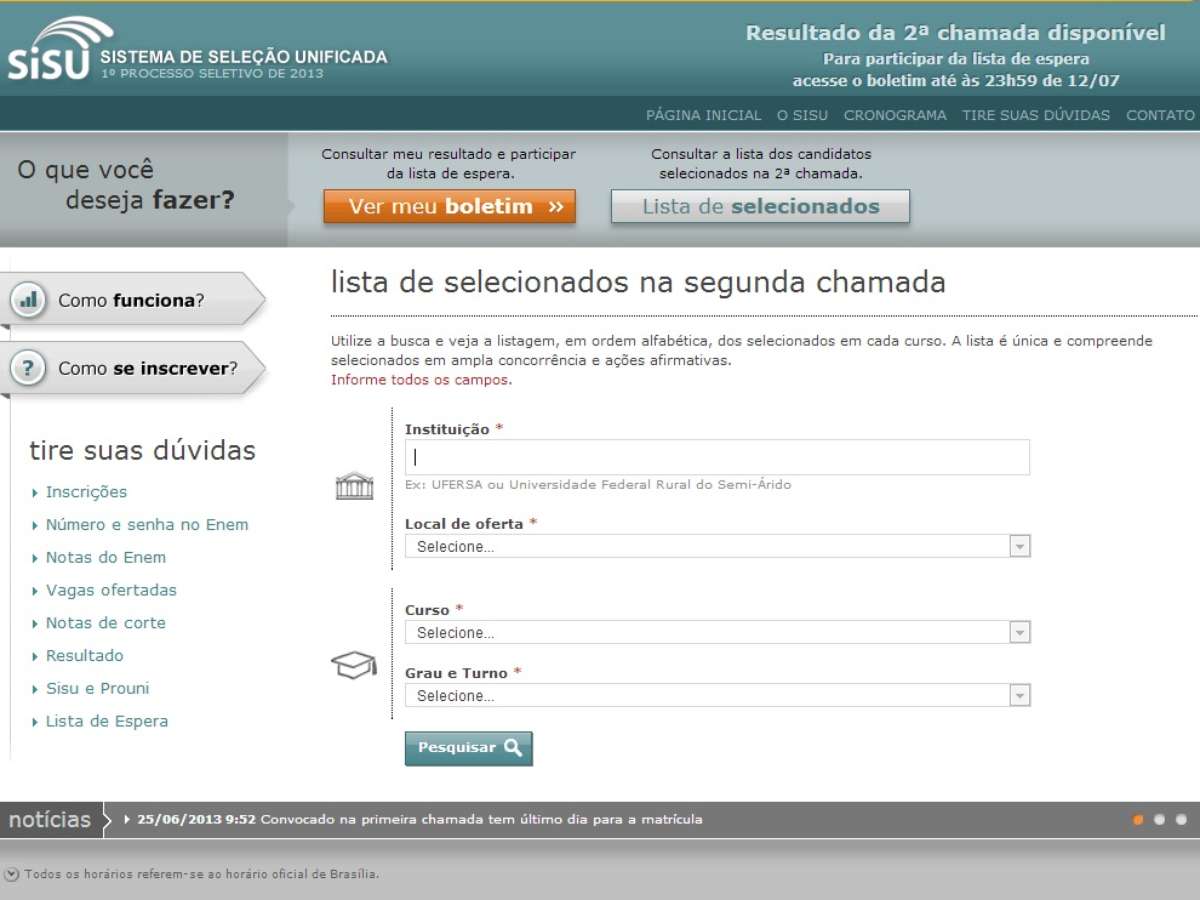This screenshot has width=1200, height=900.
Task: Click the circled arrow icon beside Brasília time note
Action: pos(12,874)
